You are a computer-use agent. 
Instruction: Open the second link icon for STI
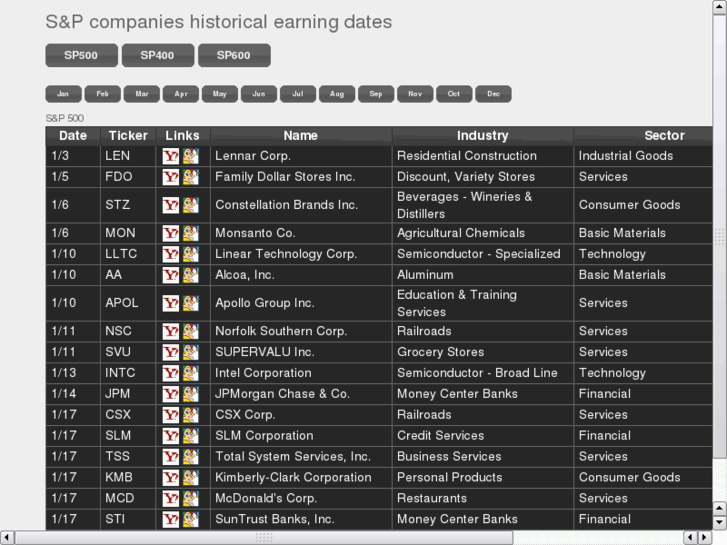click(191, 519)
